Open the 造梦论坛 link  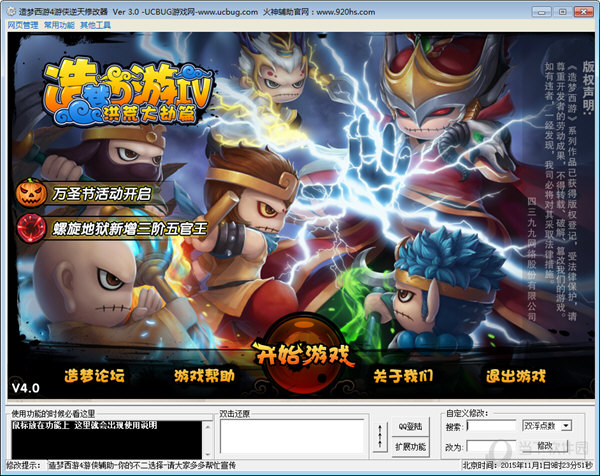click(x=95, y=376)
